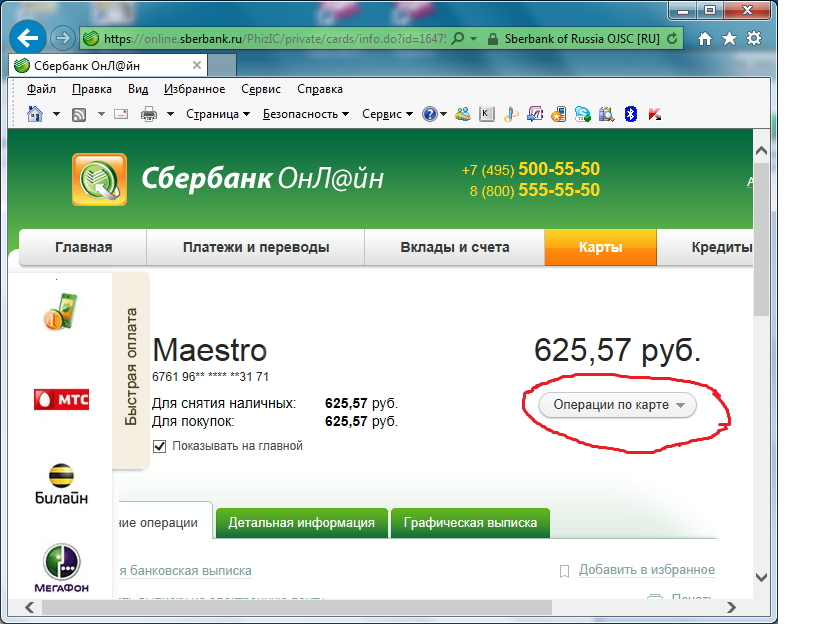Click the security lock icon in address bar

click(492, 39)
